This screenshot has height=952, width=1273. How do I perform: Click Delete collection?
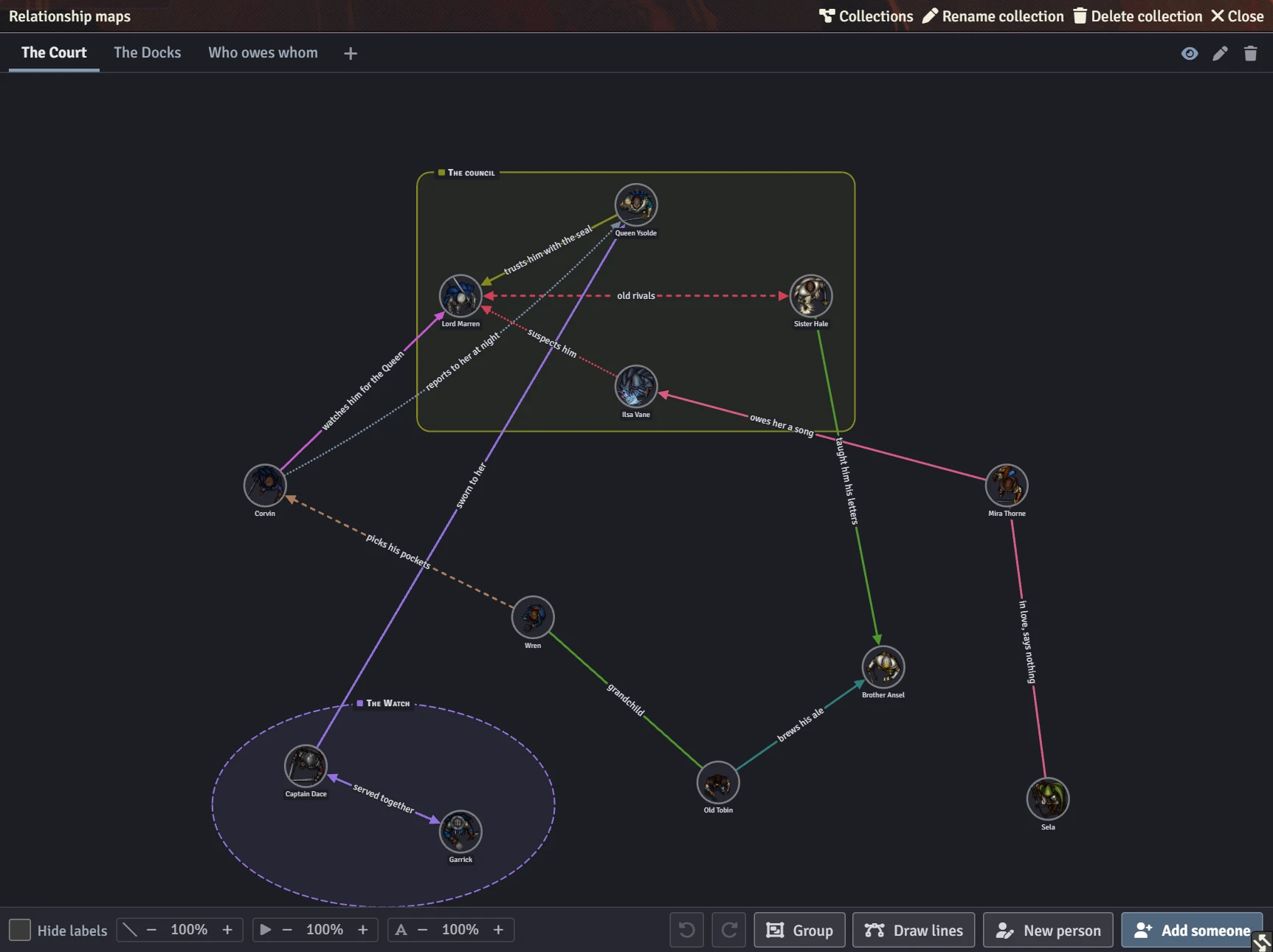click(1137, 16)
